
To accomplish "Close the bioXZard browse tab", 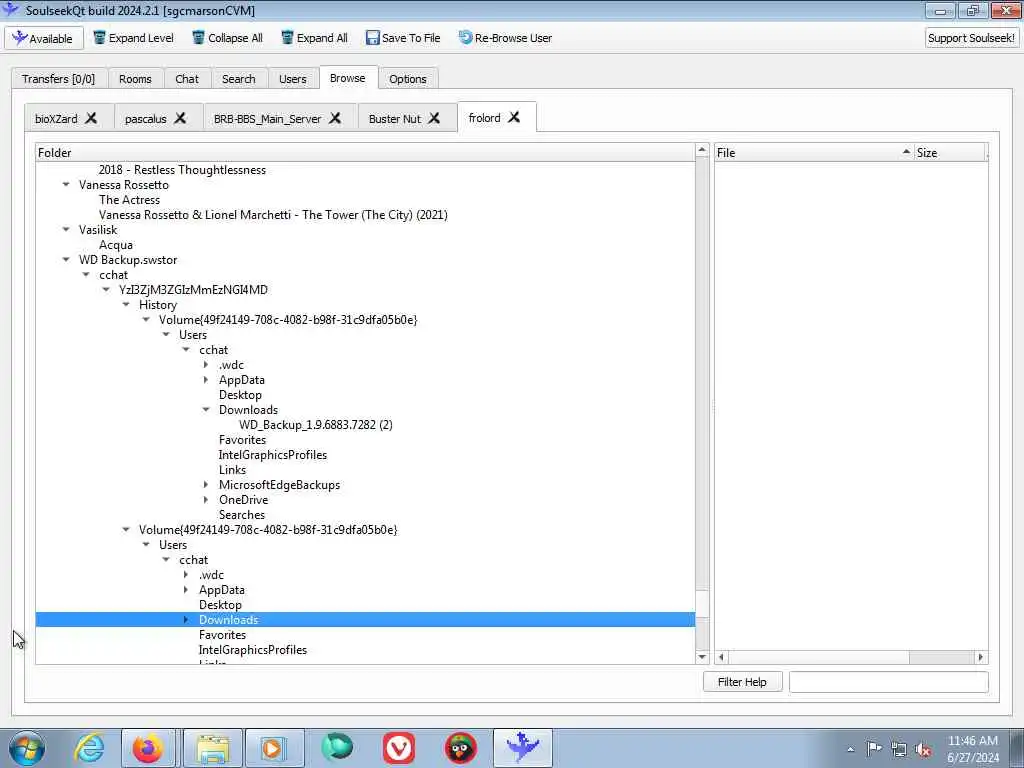I will pos(91,118).
